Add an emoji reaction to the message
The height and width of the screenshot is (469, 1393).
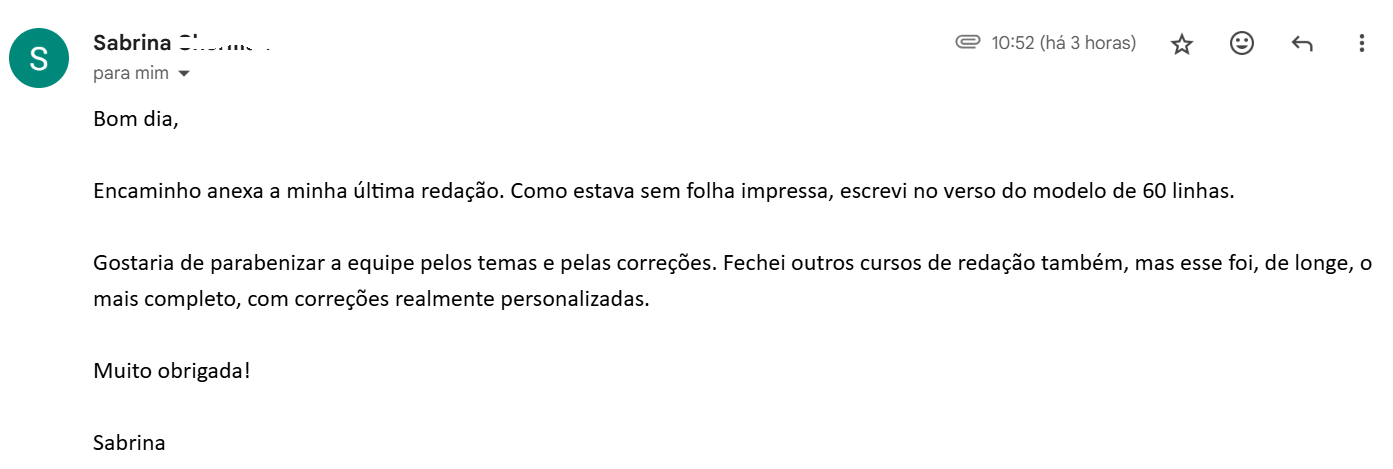click(1242, 43)
